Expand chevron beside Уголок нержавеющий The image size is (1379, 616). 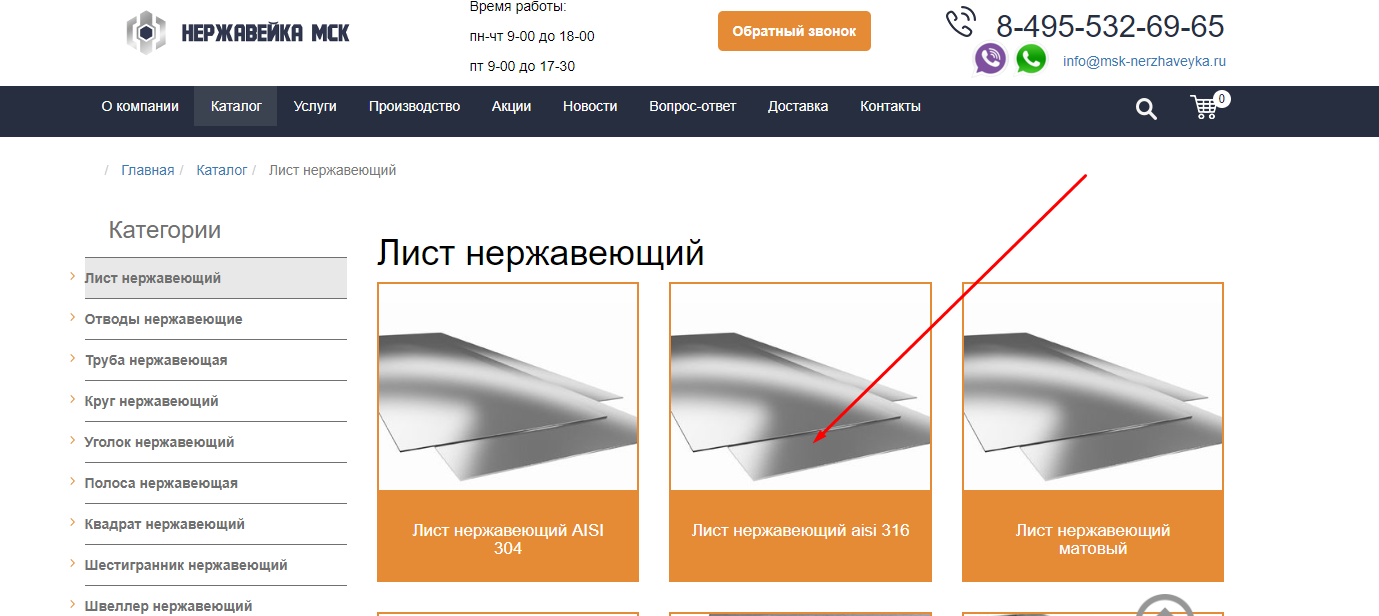(x=73, y=440)
